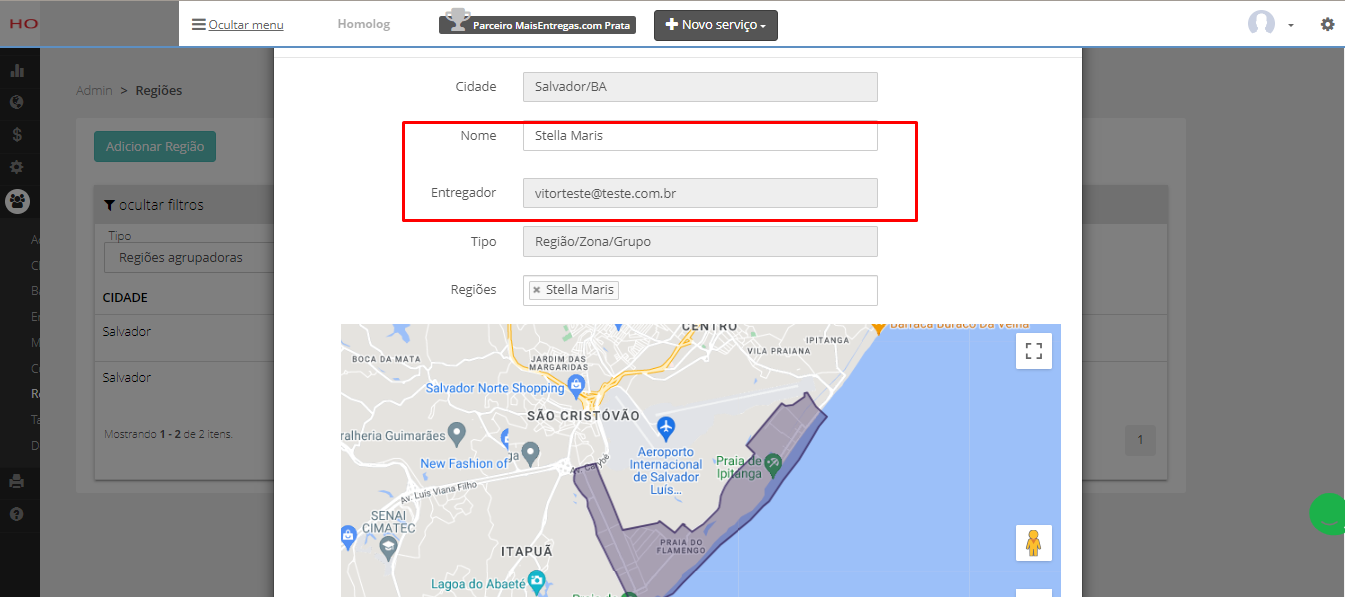The image size is (1345, 597).
Task: Open the globe icon in sidebar
Action: click(17, 102)
